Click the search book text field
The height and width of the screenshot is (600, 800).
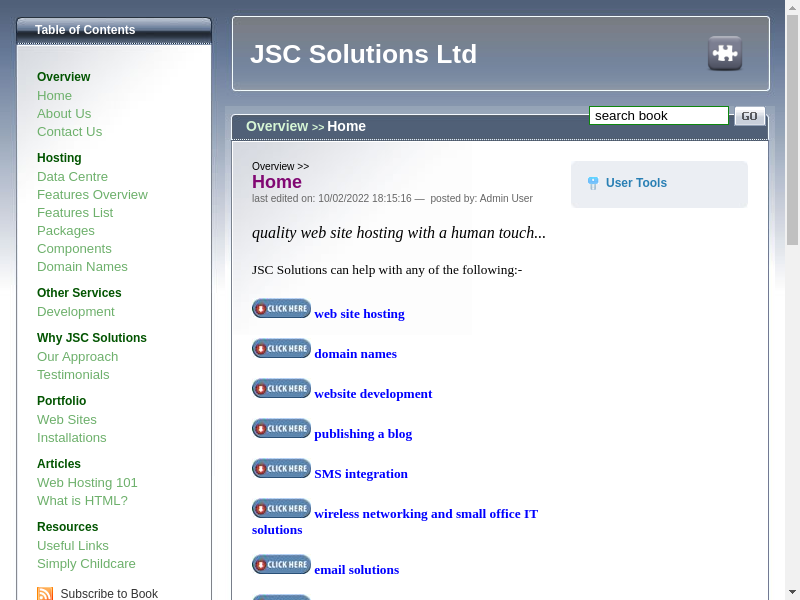pos(658,116)
